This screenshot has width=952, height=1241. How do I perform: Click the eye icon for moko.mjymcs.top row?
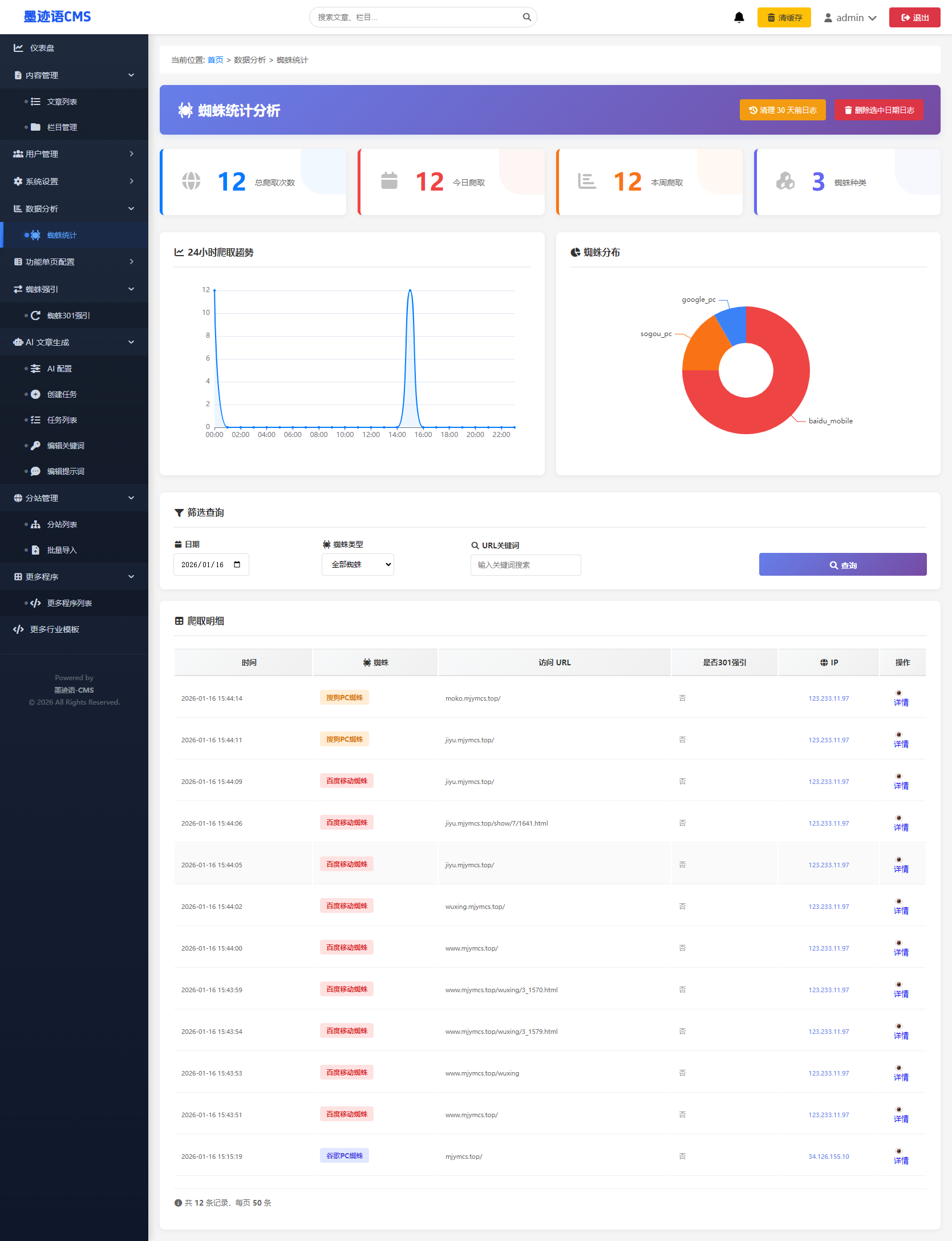[x=898, y=693]
